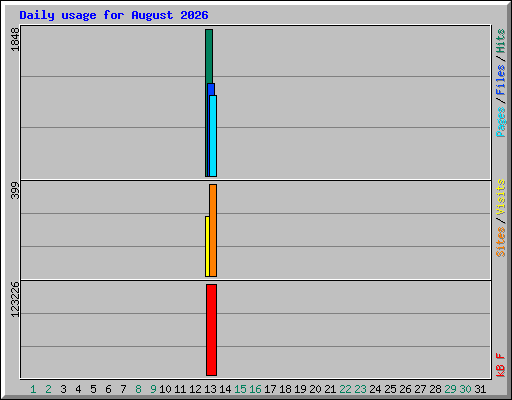Click the Visits legend label
This screenshot has width=512, height=400.
(501, 197)
